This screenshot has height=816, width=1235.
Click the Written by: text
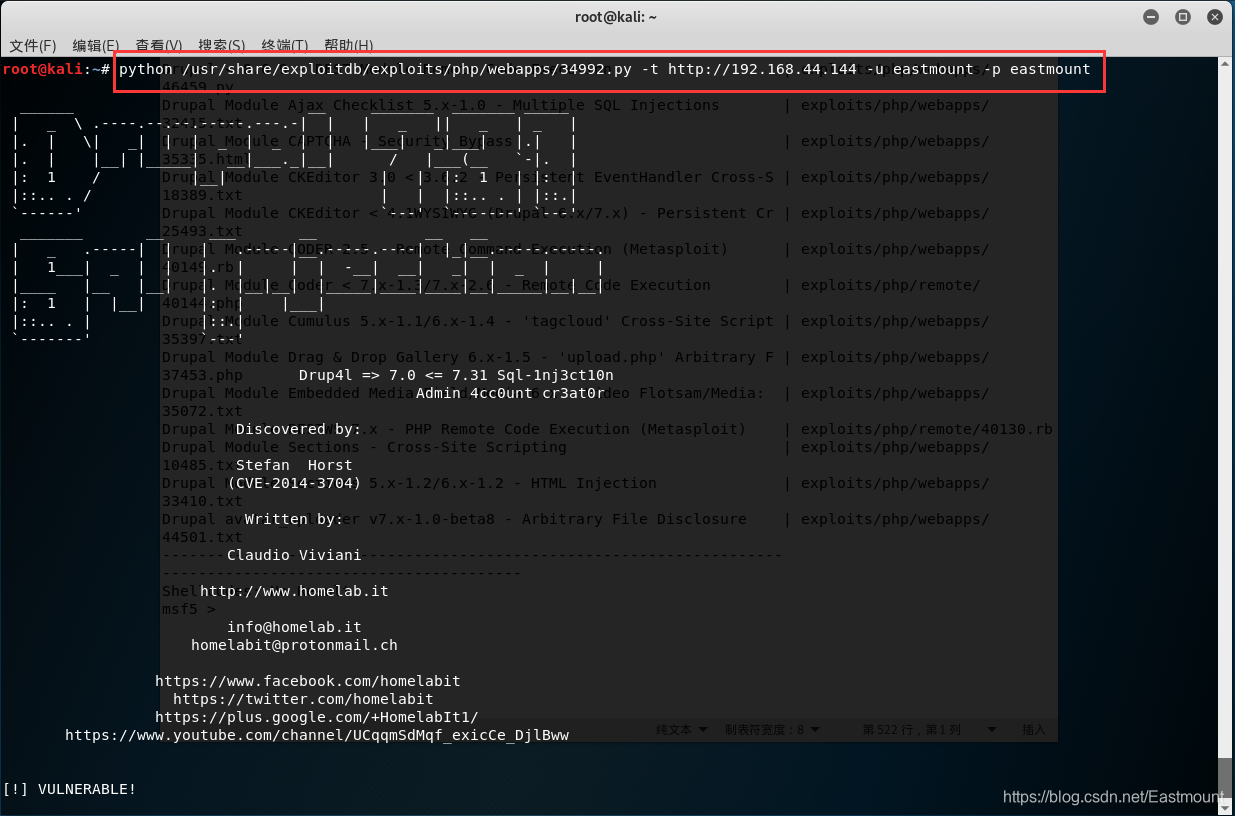(294, 519)
